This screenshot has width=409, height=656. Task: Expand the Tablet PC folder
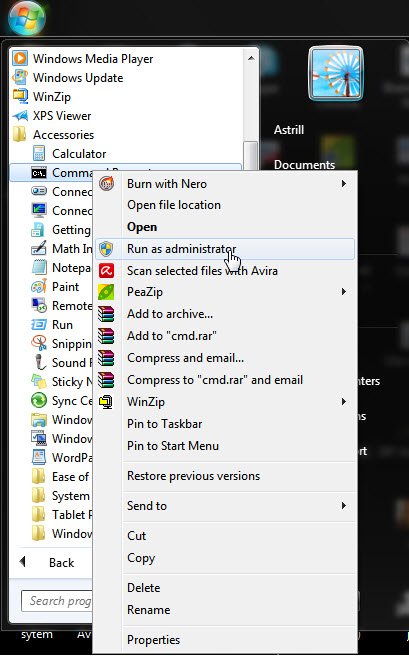click(62, 515)
